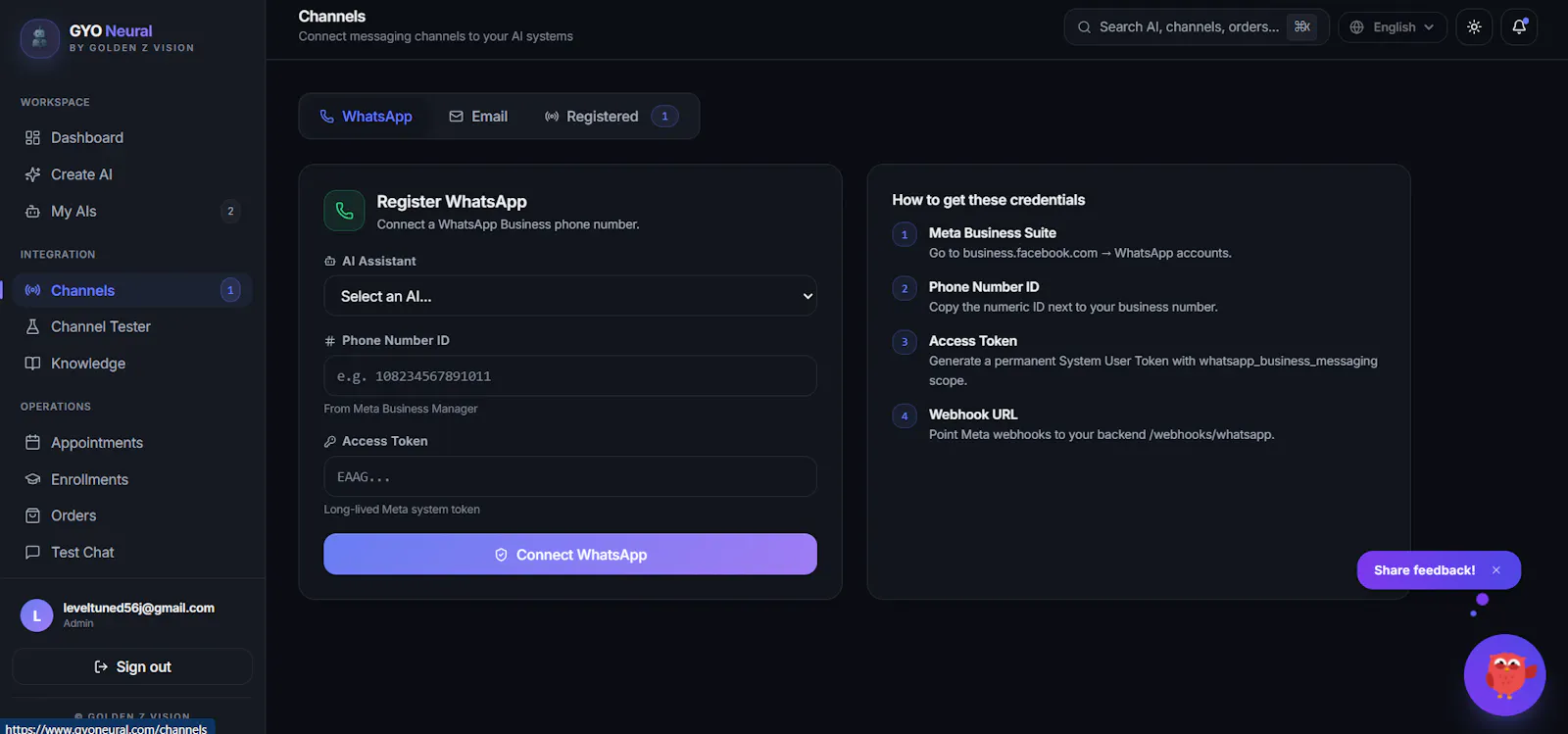Go to Create AI
This screenshot has height=734, width=1568.
(132, 174)
